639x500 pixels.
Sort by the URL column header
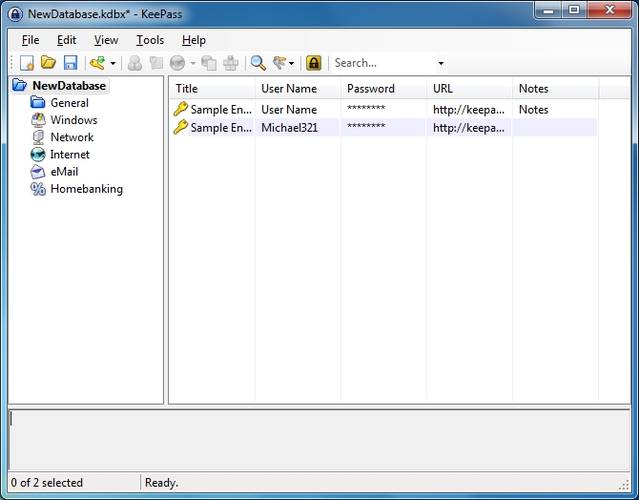pyautogui.click(x=469, y=89)
